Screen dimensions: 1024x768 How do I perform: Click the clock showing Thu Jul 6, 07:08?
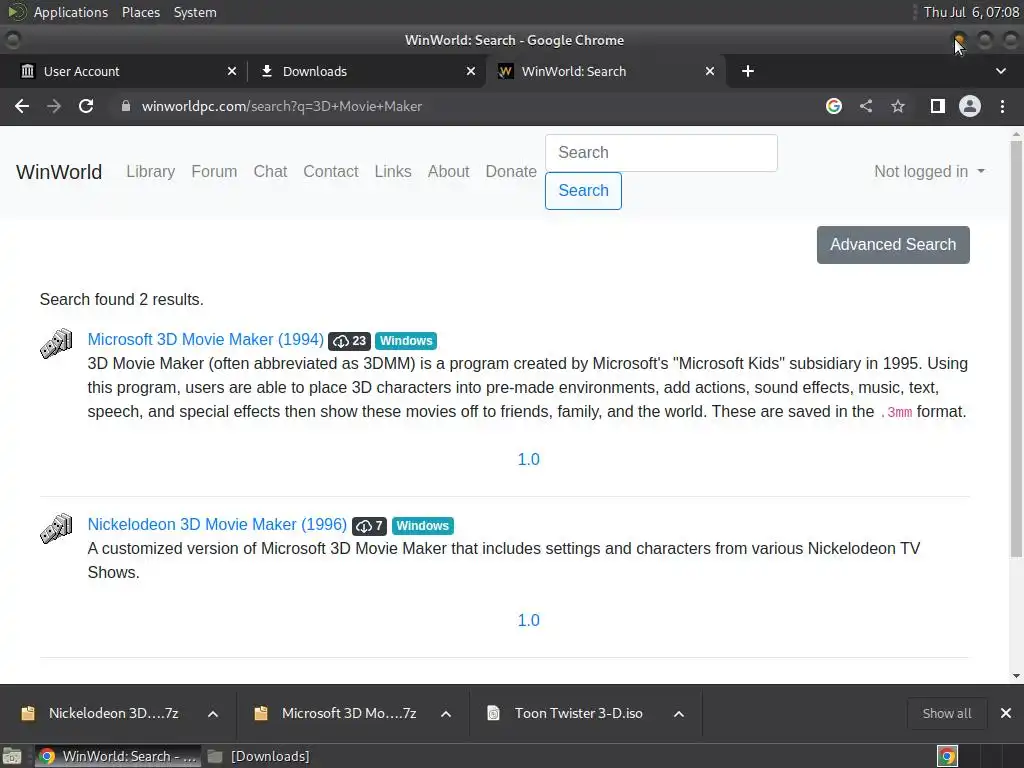coord(971,12)
